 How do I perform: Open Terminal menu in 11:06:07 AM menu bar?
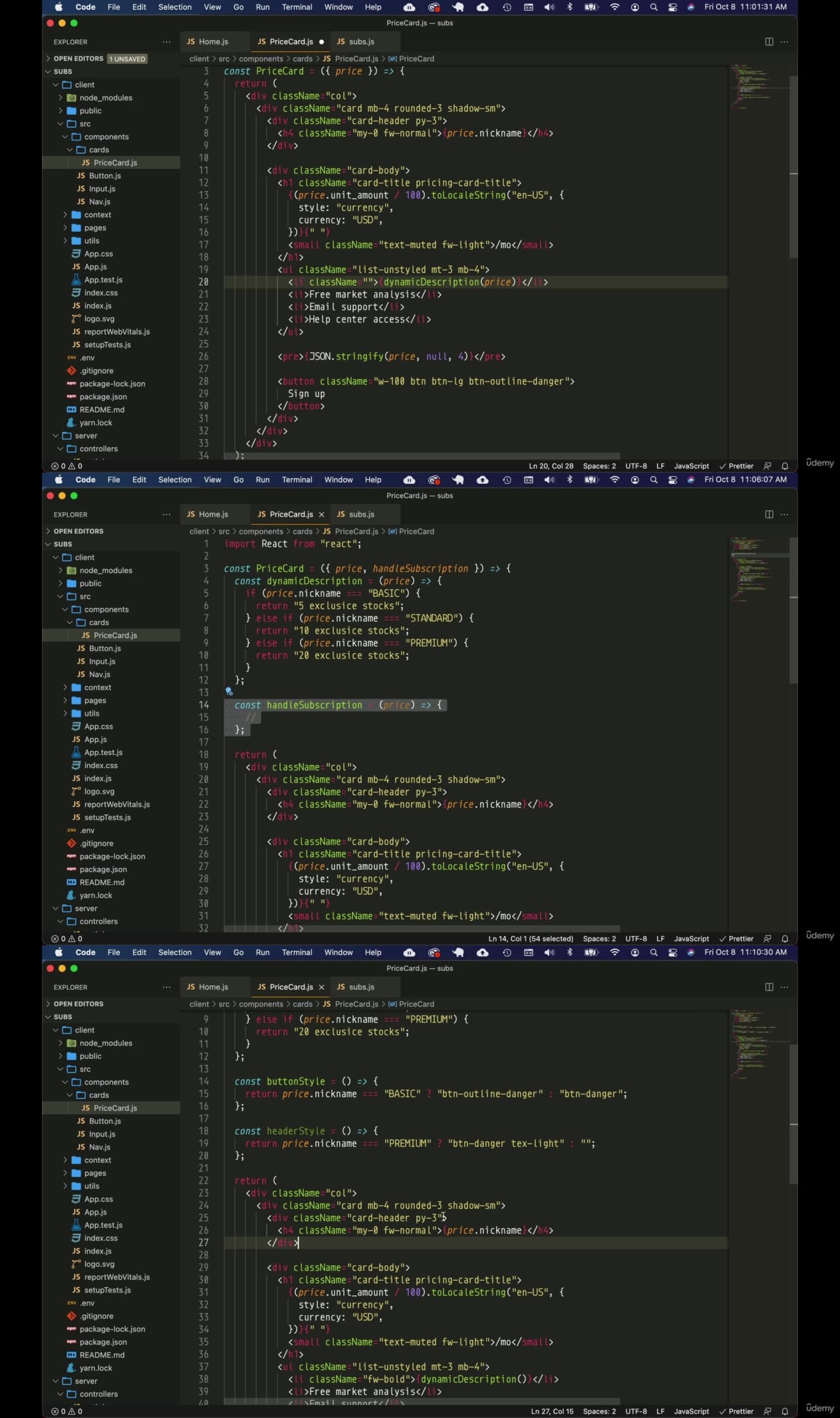[297, 480]
